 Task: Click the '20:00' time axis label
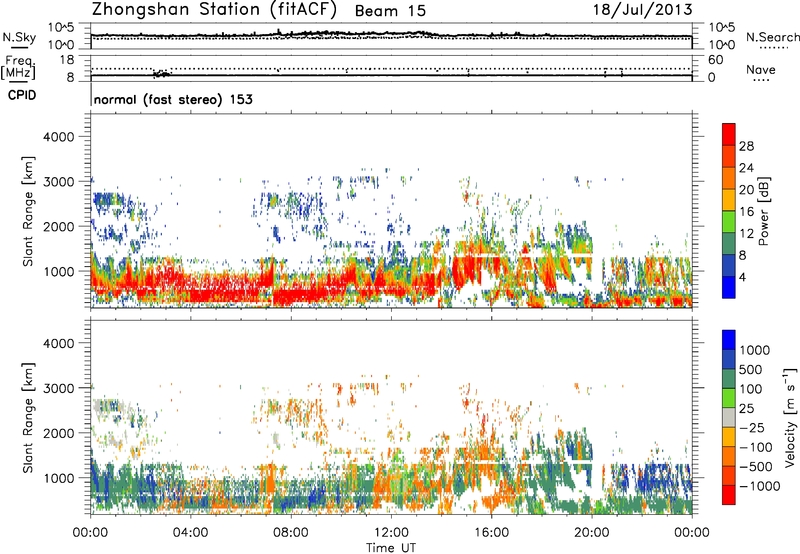tap(592, 533)
